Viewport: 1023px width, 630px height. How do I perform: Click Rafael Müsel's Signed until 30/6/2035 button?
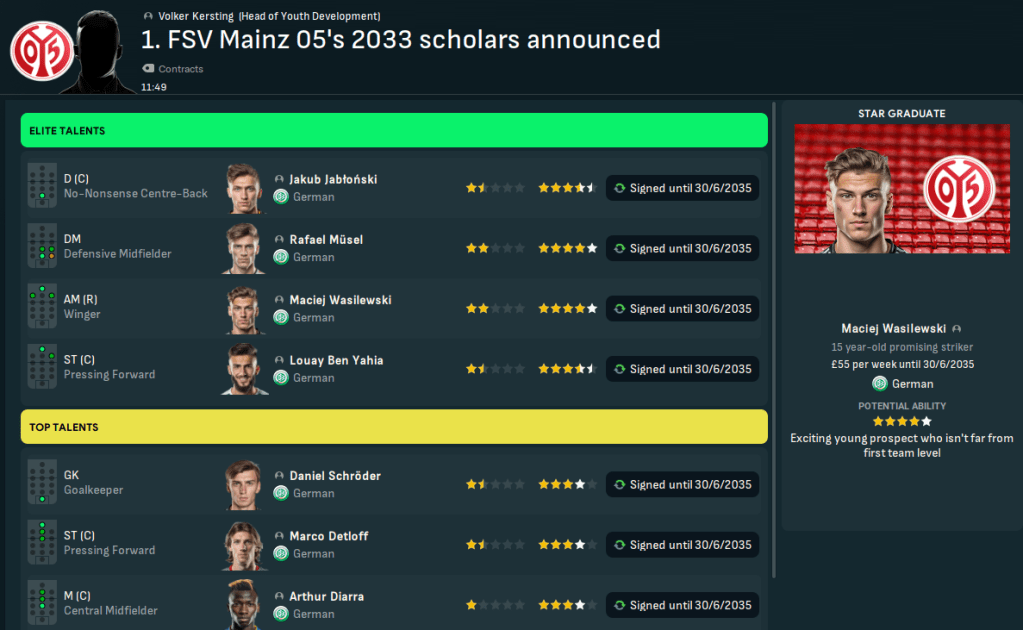(682, 248)
